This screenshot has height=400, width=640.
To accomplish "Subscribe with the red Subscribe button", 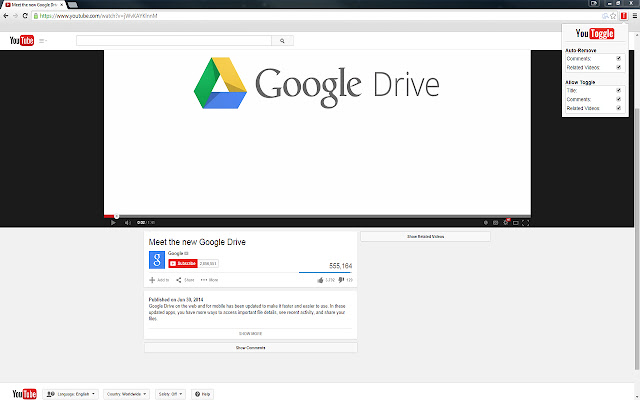I will (x=183, y=263).
